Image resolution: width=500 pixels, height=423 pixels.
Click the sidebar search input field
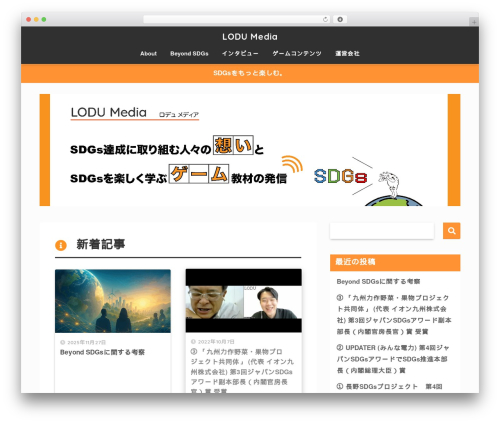coord(382,231)
